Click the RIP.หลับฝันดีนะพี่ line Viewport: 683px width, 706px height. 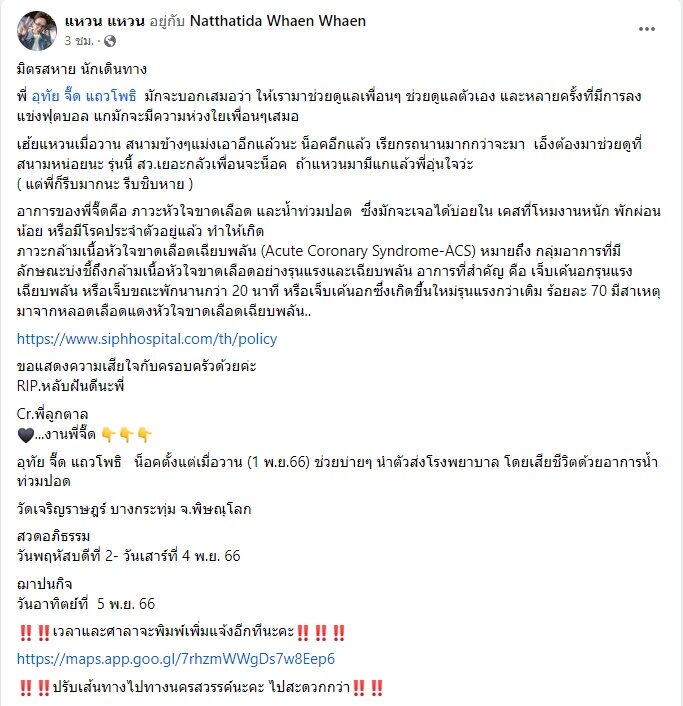click(71, 386)
